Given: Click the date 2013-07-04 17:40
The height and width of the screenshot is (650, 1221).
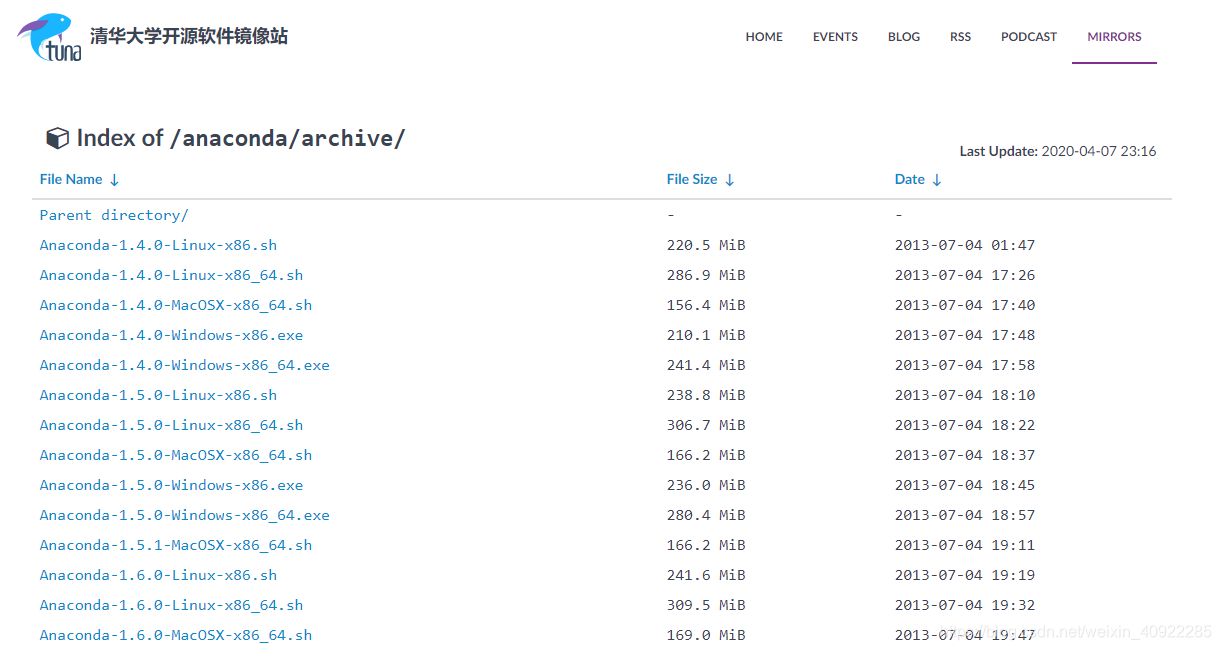Looking at the screenshot, I should [x=965, y=305].
